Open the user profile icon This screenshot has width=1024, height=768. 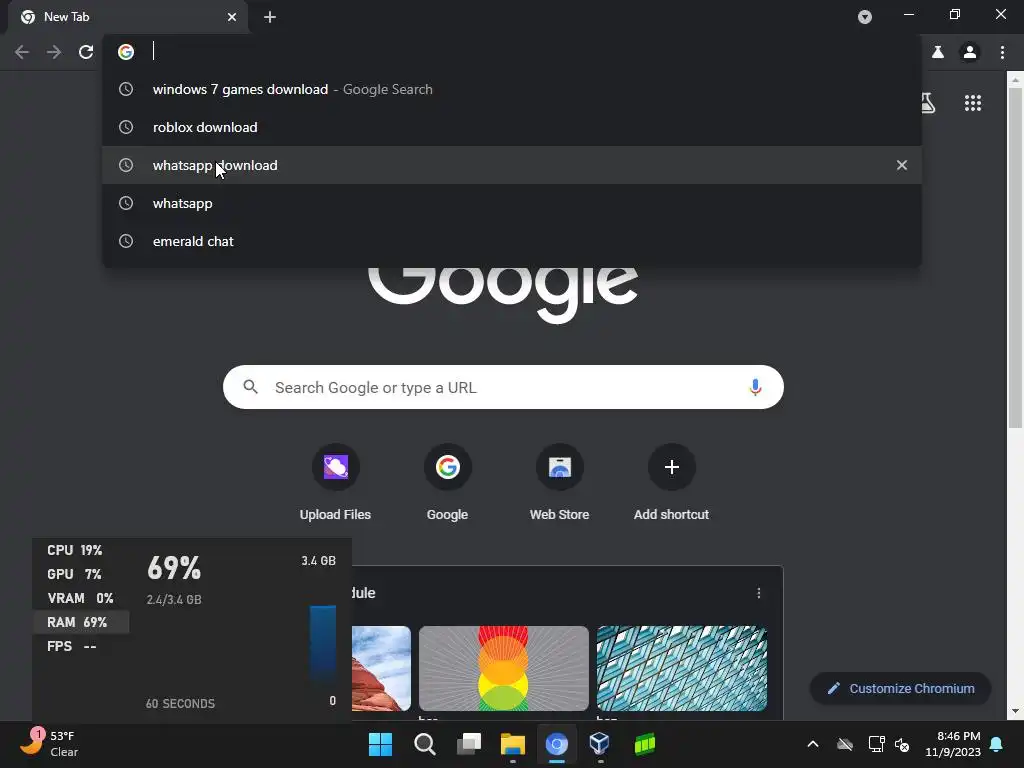970,52
